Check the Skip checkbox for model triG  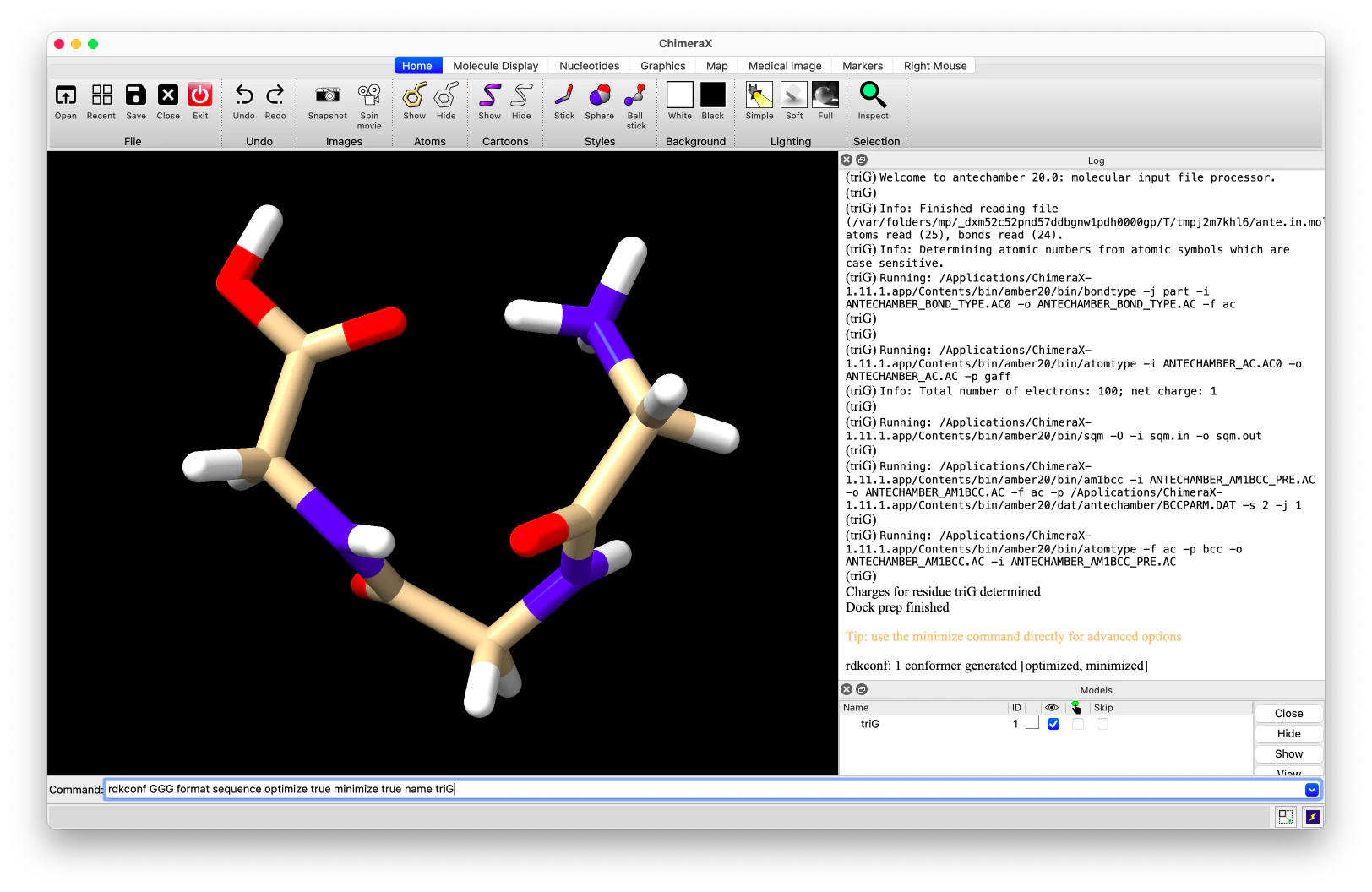tap(1102, 724)
